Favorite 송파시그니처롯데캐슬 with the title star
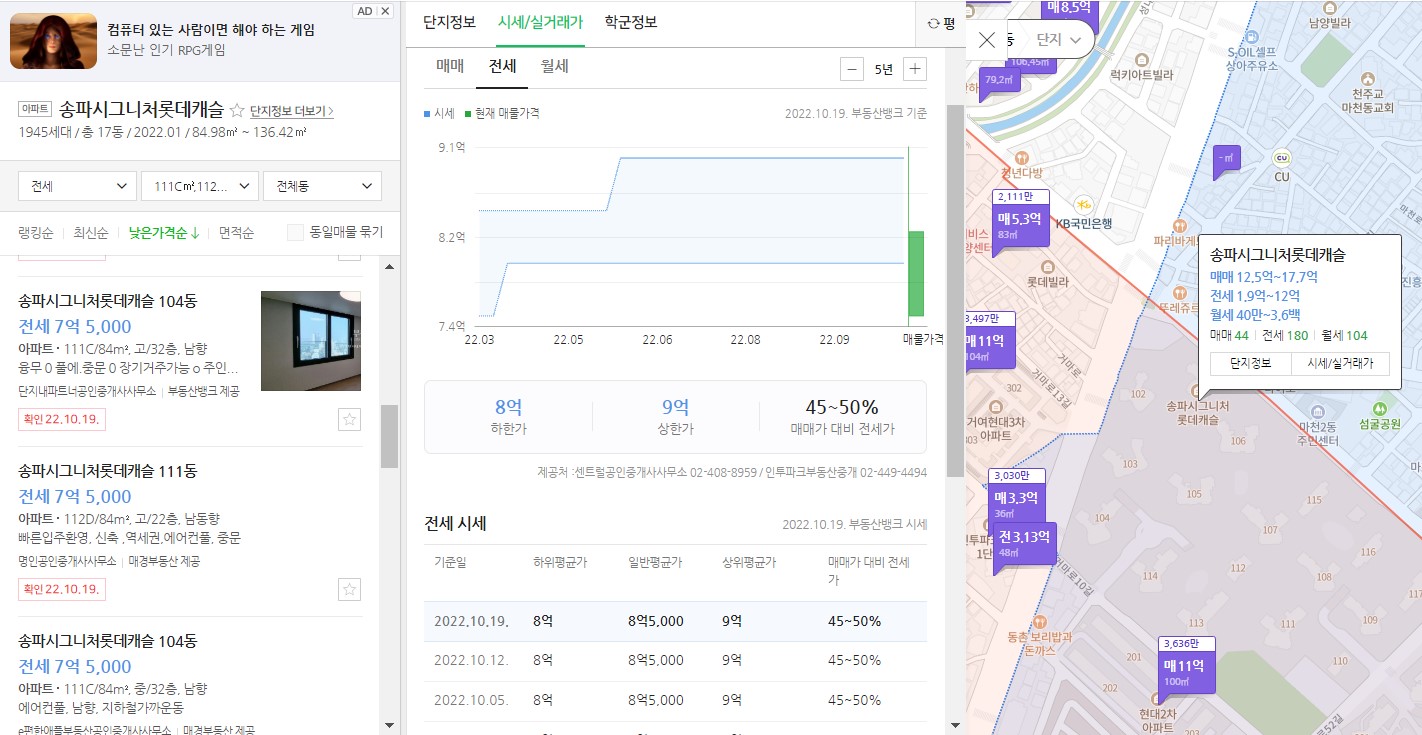Viewport: 1422px width, 735px height. click(237, 110)
